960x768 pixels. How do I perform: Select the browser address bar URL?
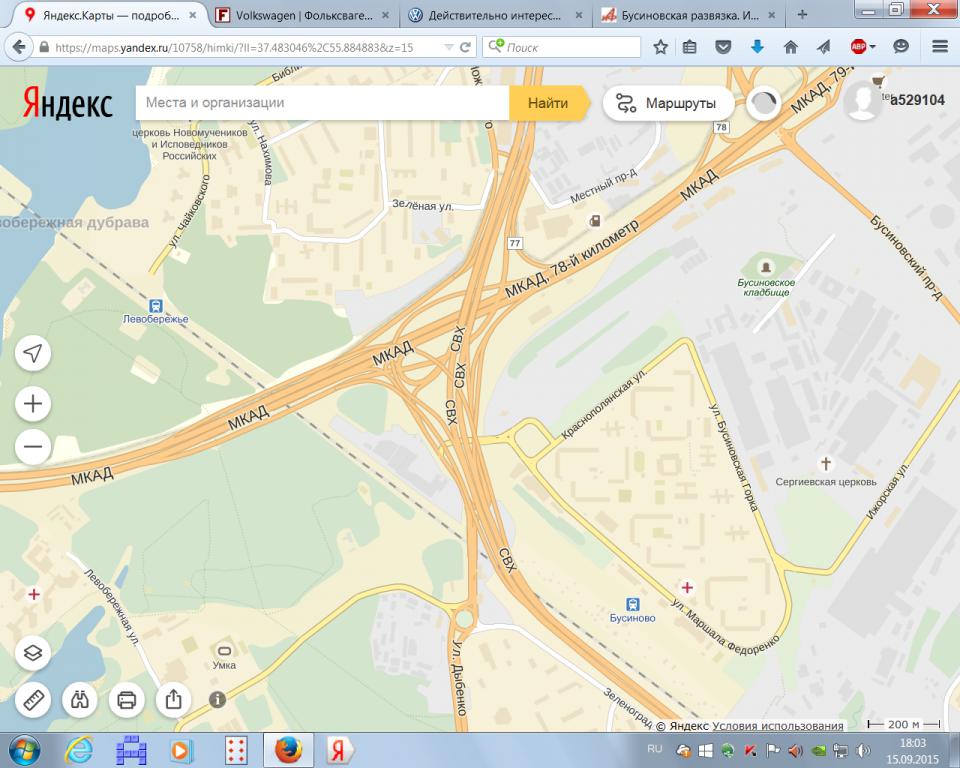pyautogui.click(x=234, y=47)
